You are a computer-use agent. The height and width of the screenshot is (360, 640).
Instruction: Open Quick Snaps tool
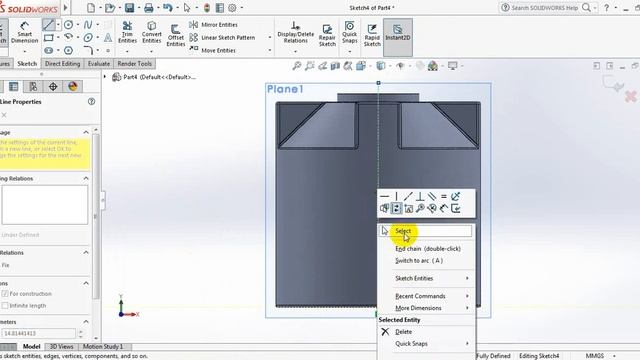point(349,32)
